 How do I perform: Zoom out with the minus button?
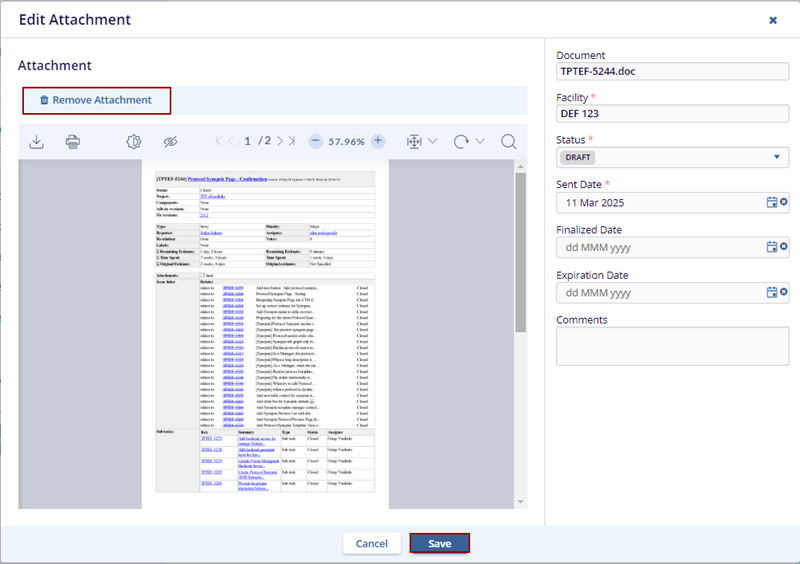pos(315,142)
